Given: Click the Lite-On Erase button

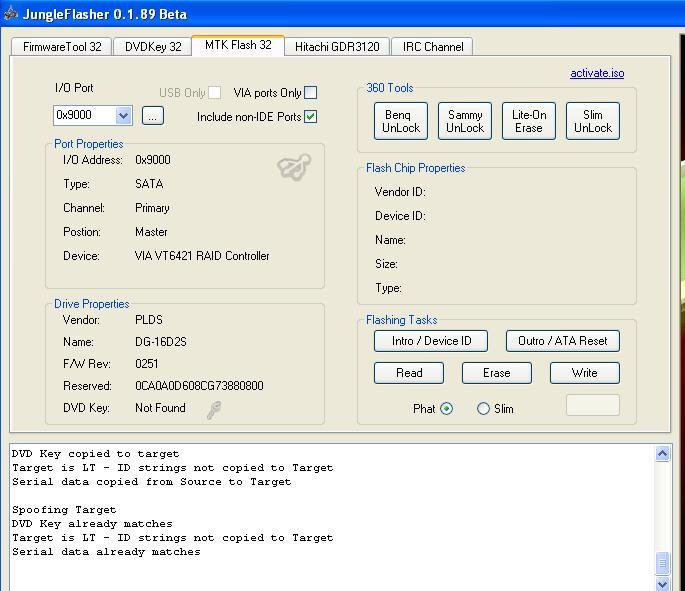Looking at the screenshot, I should [x=529, y=121].
